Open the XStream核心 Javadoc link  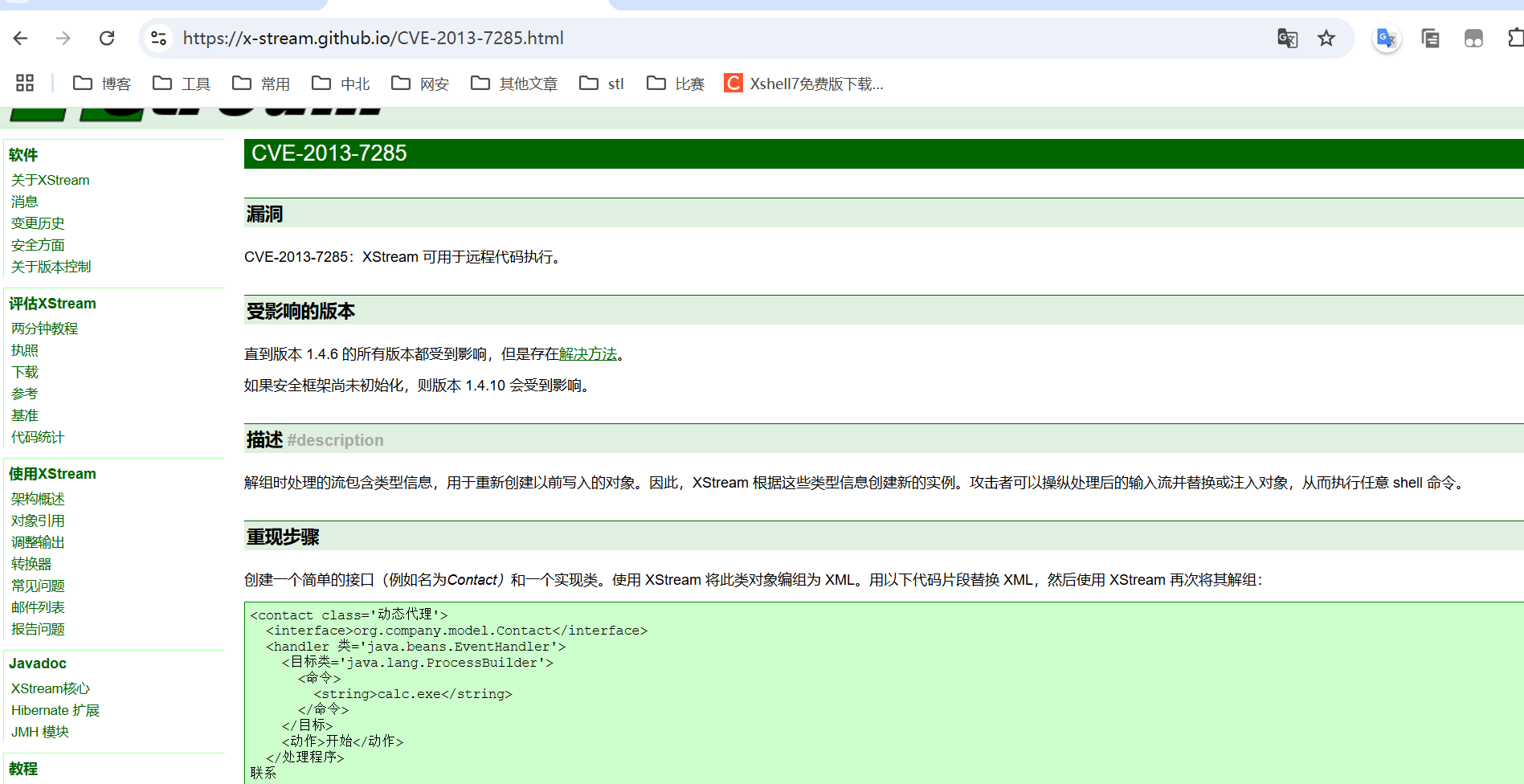51,688
